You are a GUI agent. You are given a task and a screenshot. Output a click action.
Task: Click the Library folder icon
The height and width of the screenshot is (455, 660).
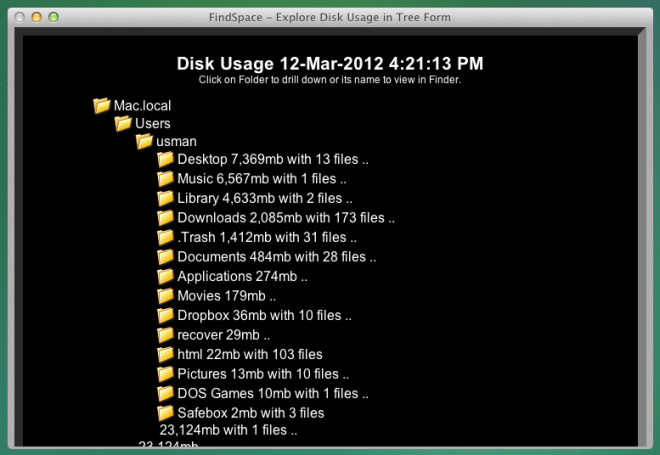[165, 198]
